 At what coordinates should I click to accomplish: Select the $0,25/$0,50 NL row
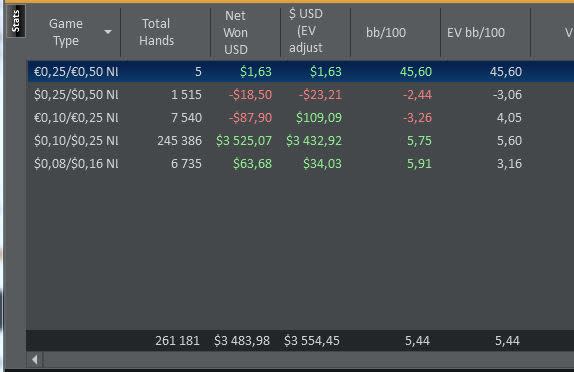[301, 94]
